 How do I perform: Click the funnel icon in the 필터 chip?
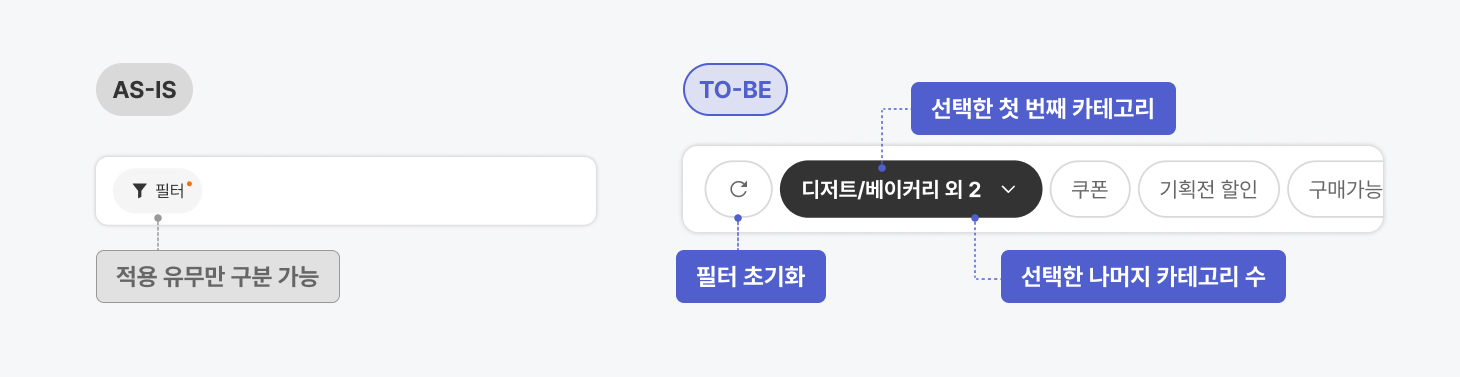pyautogui.click(x=140, y=190)
